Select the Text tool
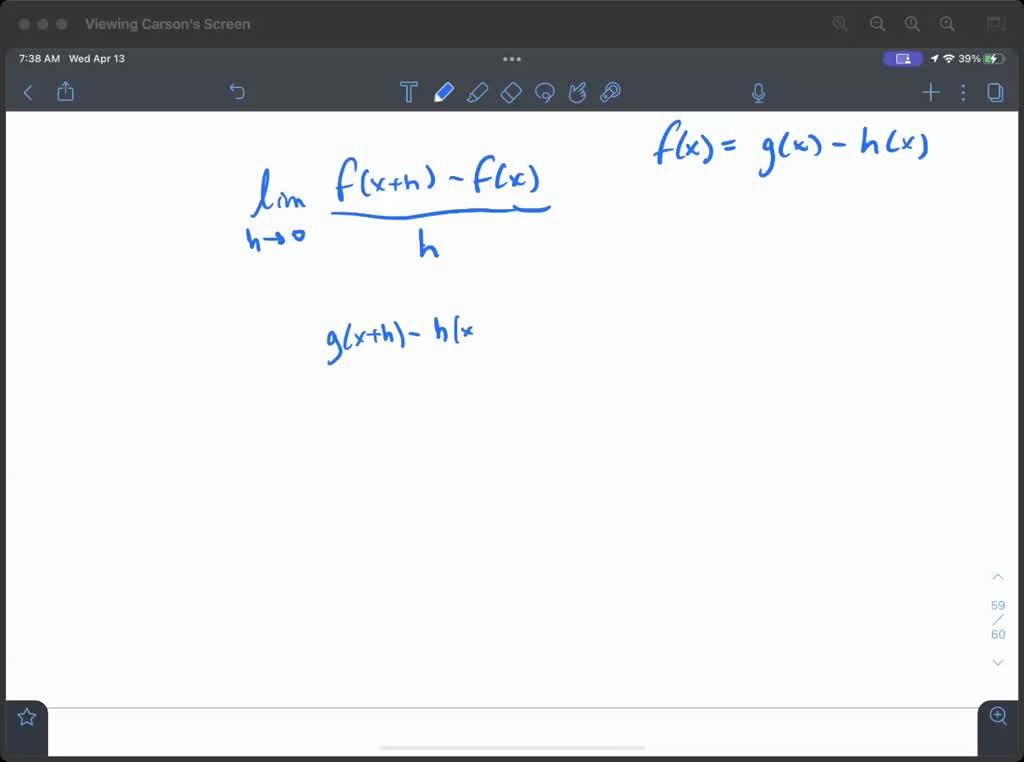This screenshot has height=762, width=1024. [x=408, y=91]
